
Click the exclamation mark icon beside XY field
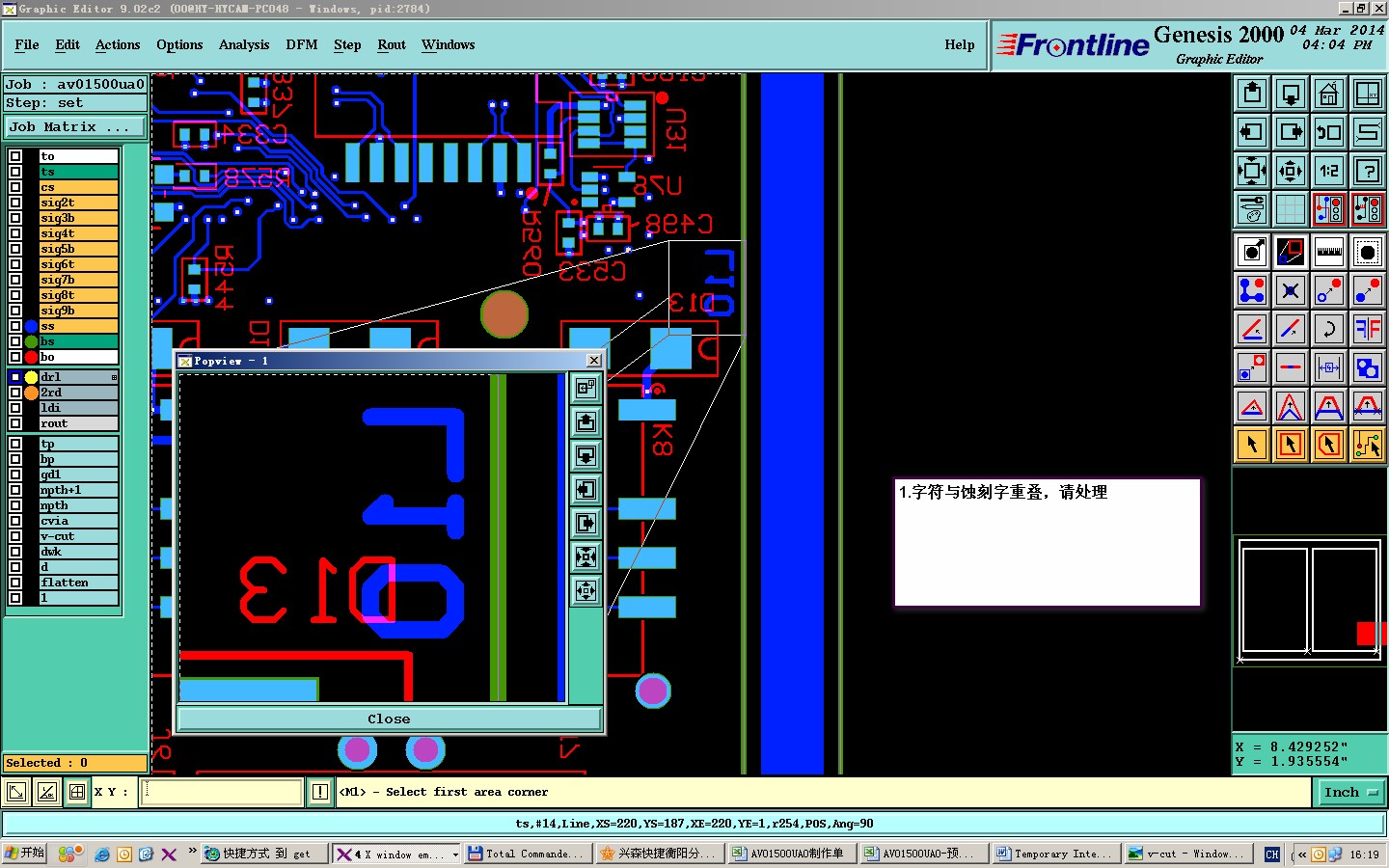[320, 792]
